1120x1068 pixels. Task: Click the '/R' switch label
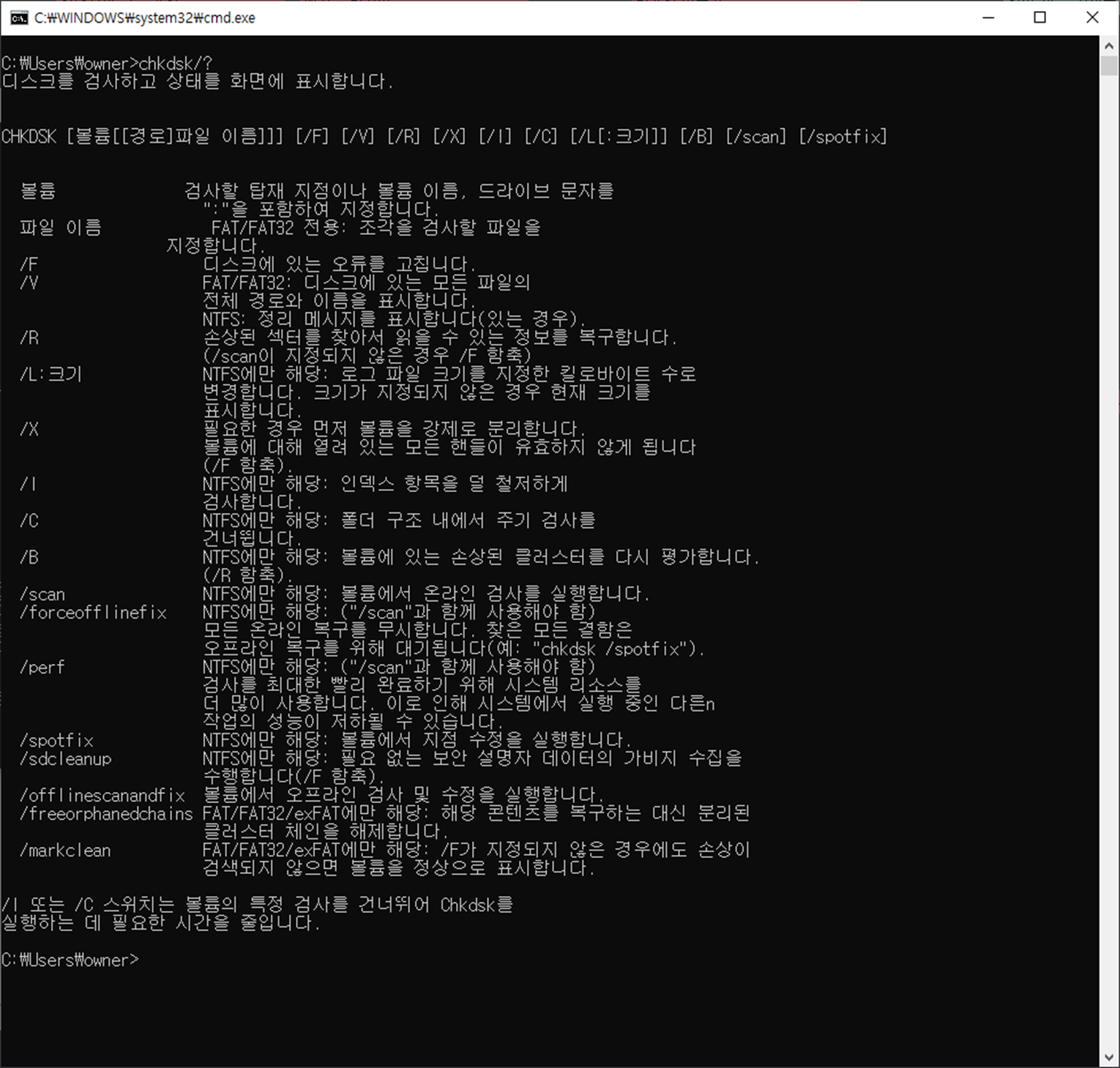tap(29, 337)
